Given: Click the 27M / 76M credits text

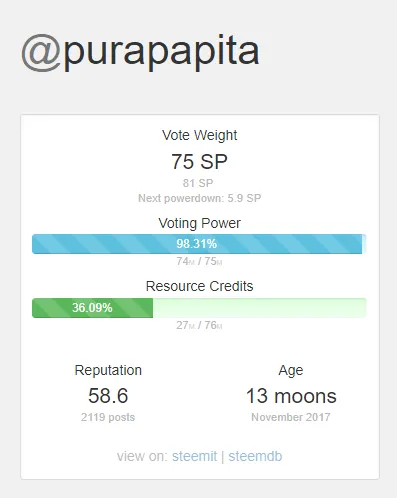Looking at the screenshot, I should pyautogui.click(x=199, y=325).
